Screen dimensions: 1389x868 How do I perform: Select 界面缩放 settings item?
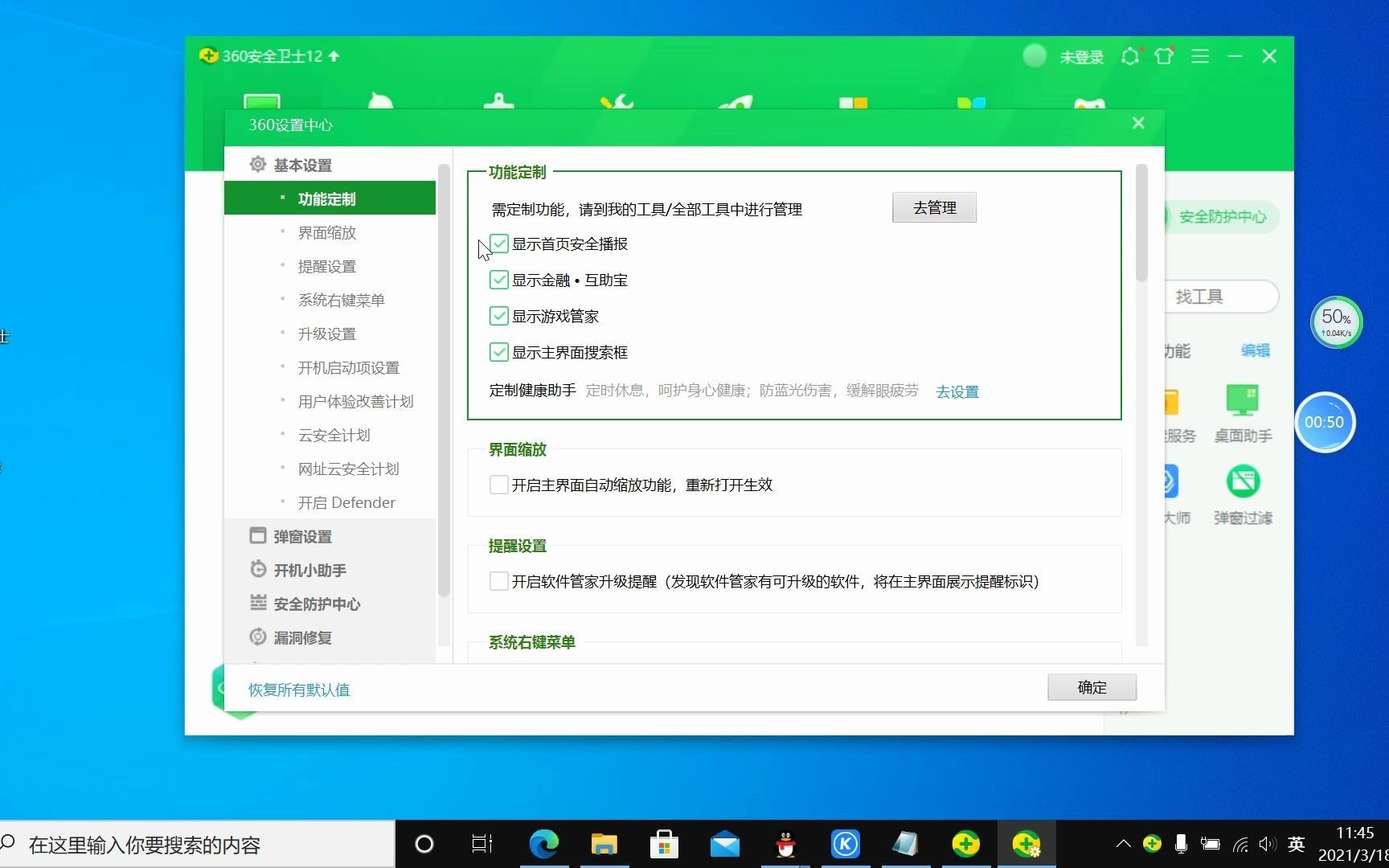(x=326, y=232)
